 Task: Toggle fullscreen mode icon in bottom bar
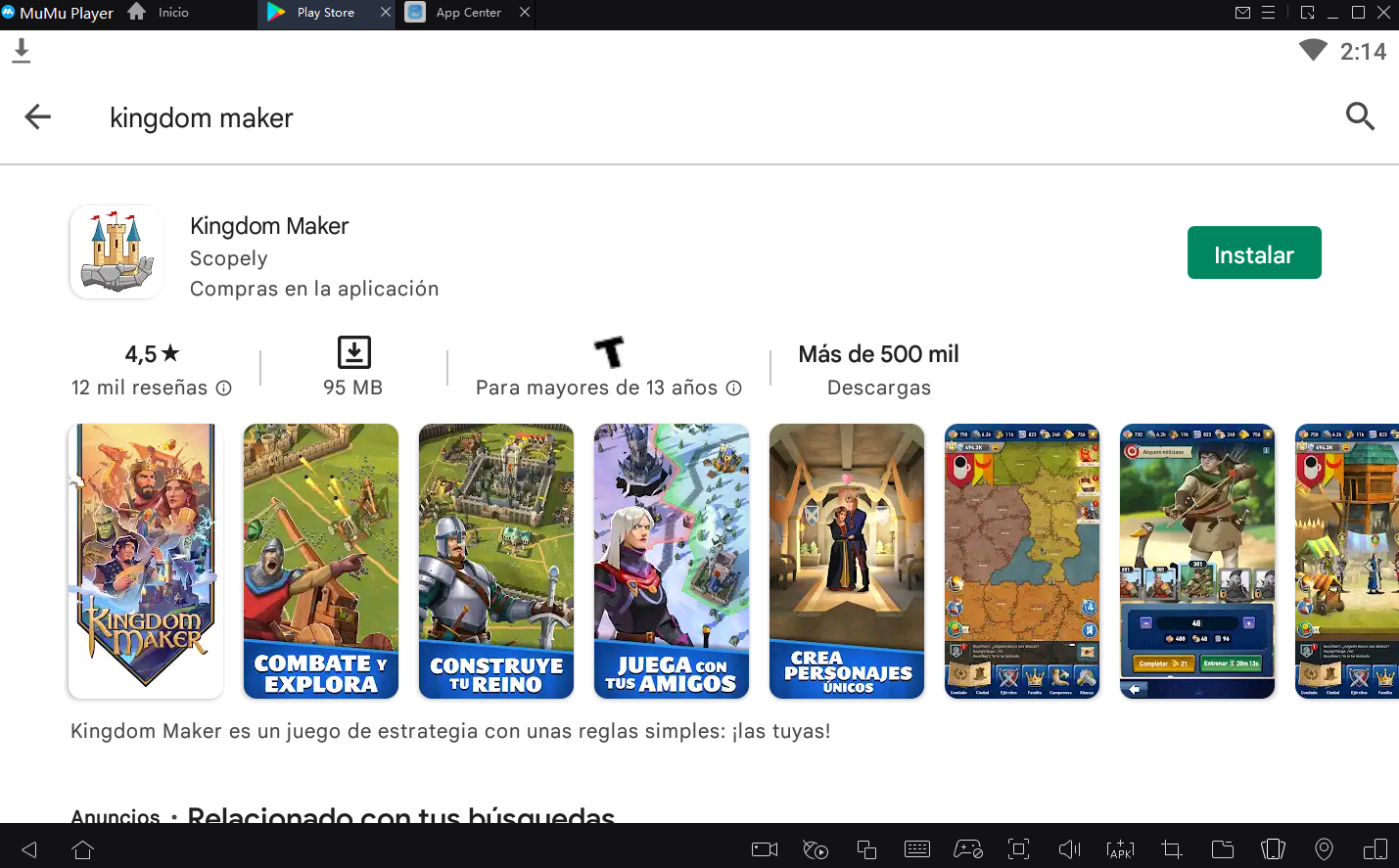coord(1019,849)
